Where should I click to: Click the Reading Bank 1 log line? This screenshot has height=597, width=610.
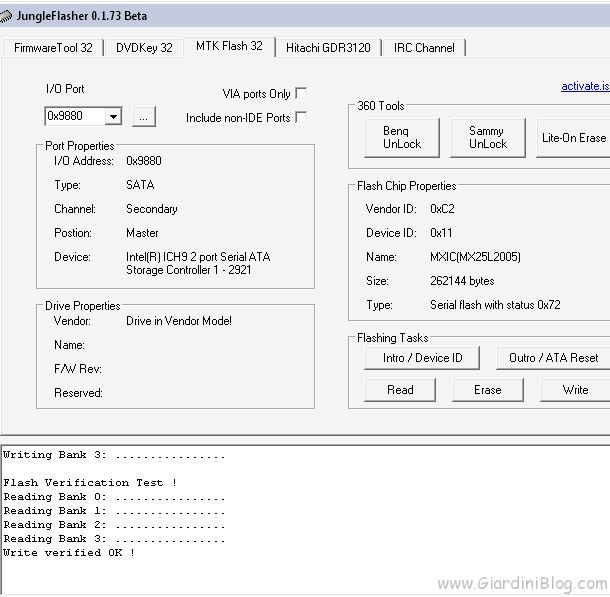coord(114,511)
